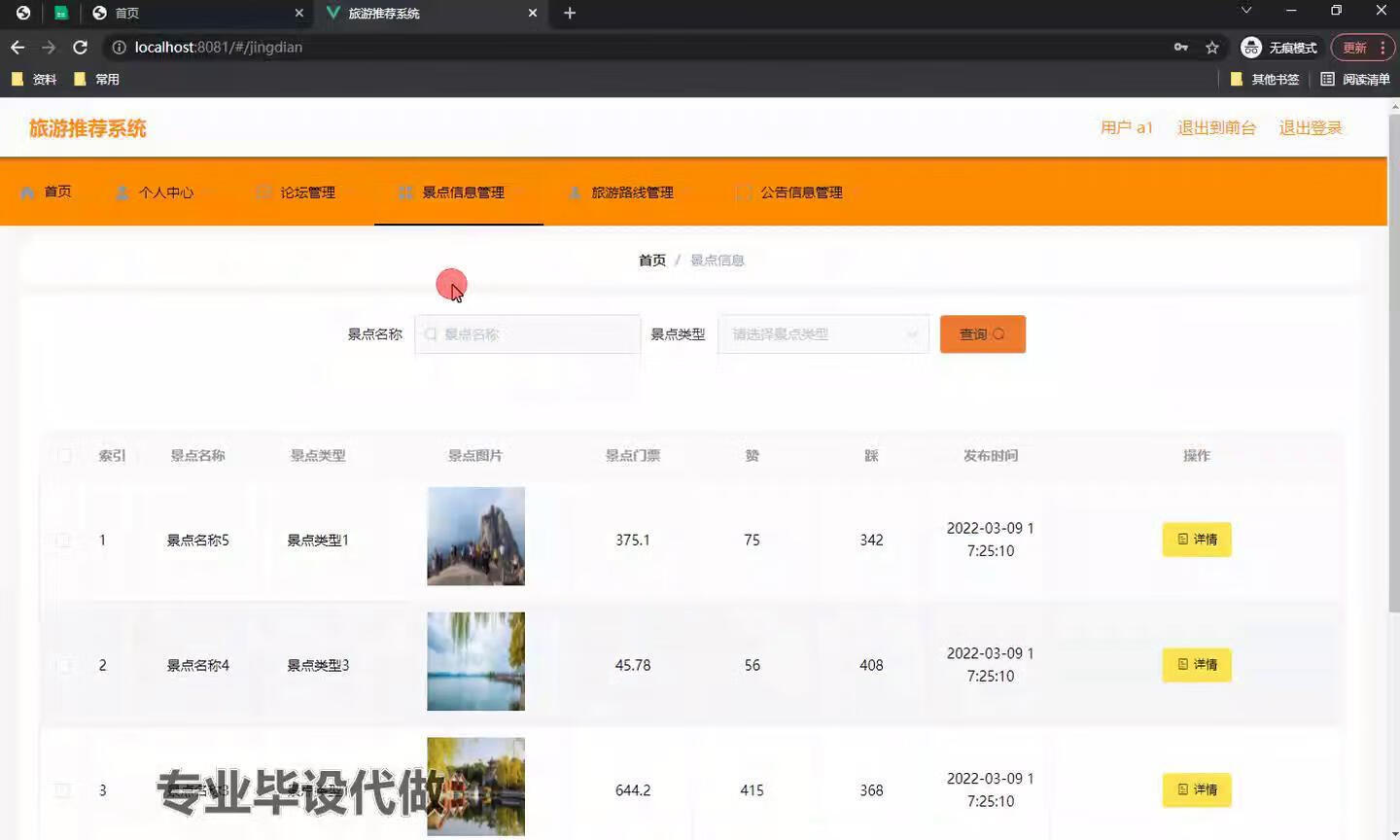Focus the 景点名称 search field

click(x=527, y=334)
